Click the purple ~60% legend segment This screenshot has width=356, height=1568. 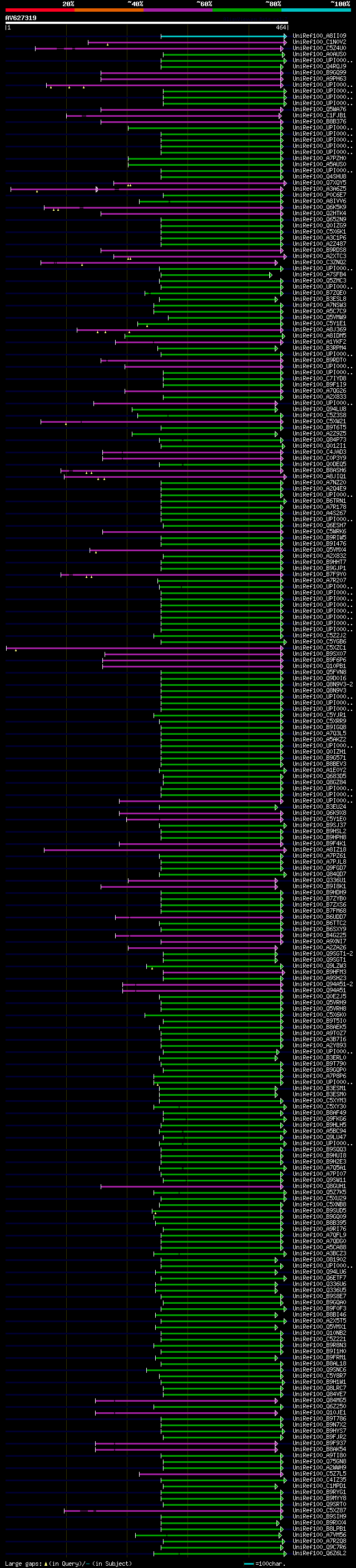(x=177, y=10)
